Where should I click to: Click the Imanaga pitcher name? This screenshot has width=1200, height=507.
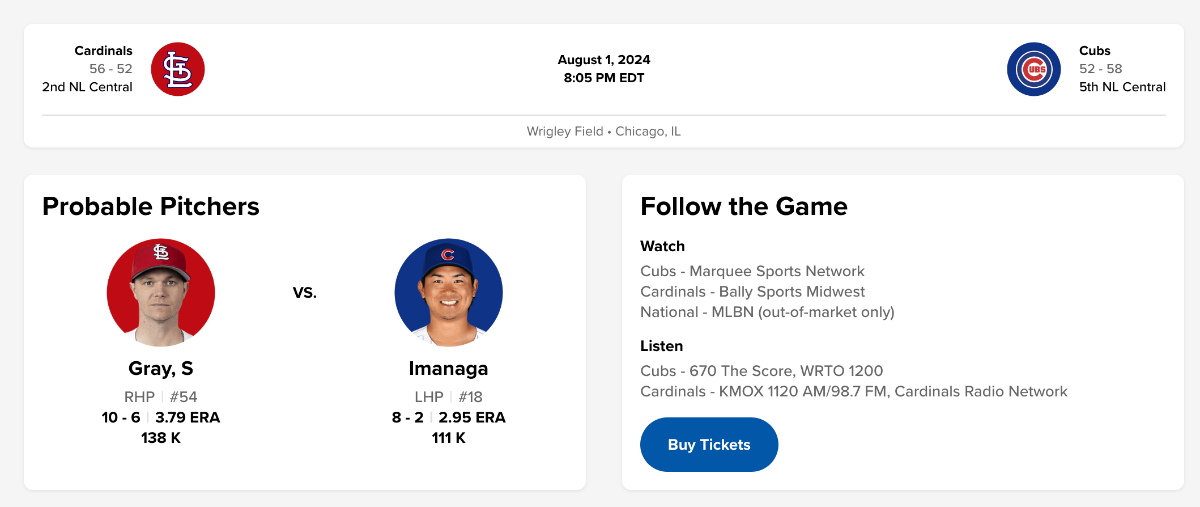click(449, 368)
